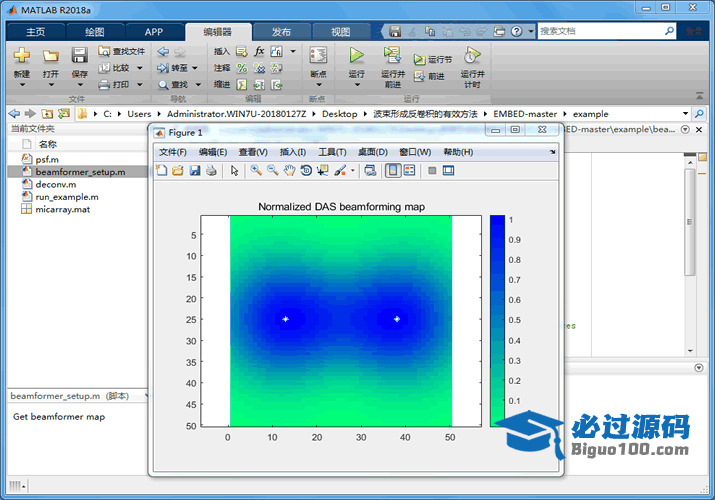Click the smart indent icon in ribbon

(x=242, y=84)
